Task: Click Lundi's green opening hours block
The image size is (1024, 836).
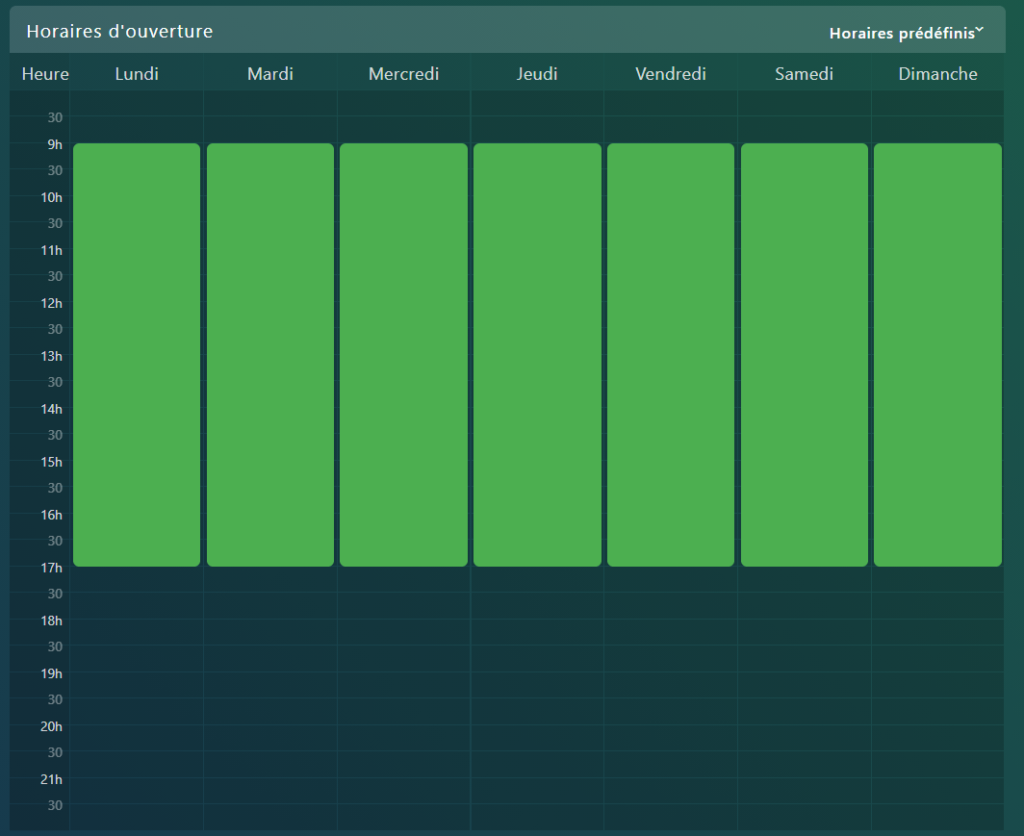Action: pos(137,355)
